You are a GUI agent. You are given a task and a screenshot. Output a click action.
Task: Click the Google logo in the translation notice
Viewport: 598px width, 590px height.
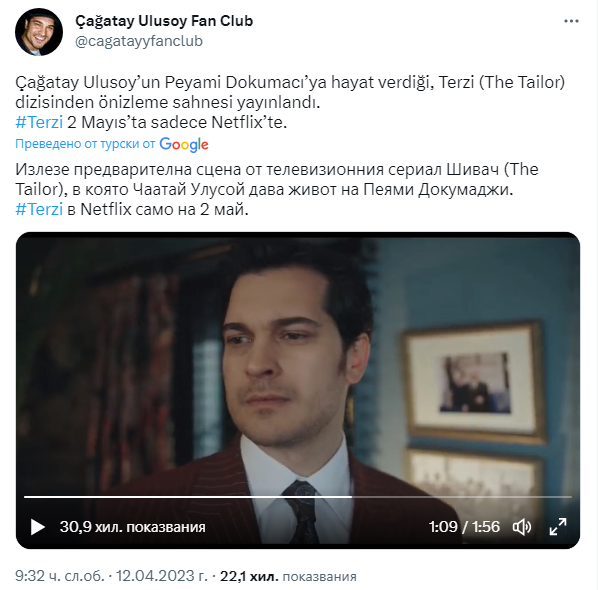[x=184, y=145]
